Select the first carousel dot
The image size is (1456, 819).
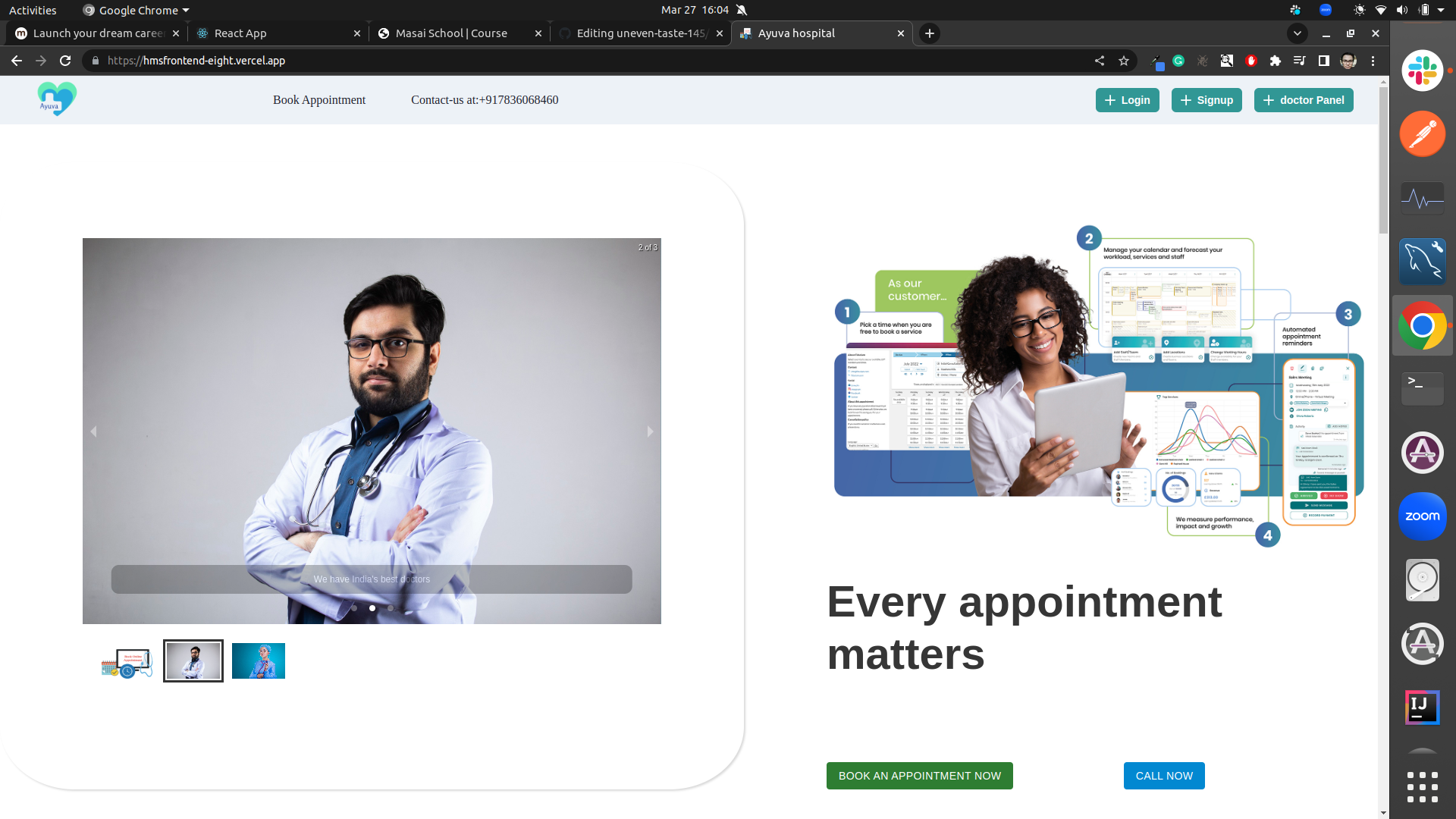coord(354,608)
